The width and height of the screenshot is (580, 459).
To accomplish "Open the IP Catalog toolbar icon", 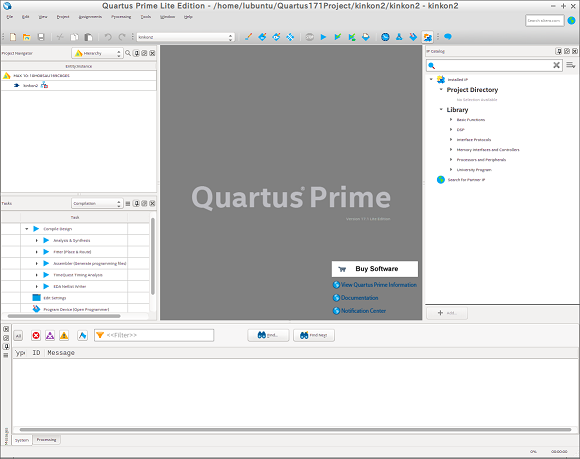I will click(x=428, y=37).
